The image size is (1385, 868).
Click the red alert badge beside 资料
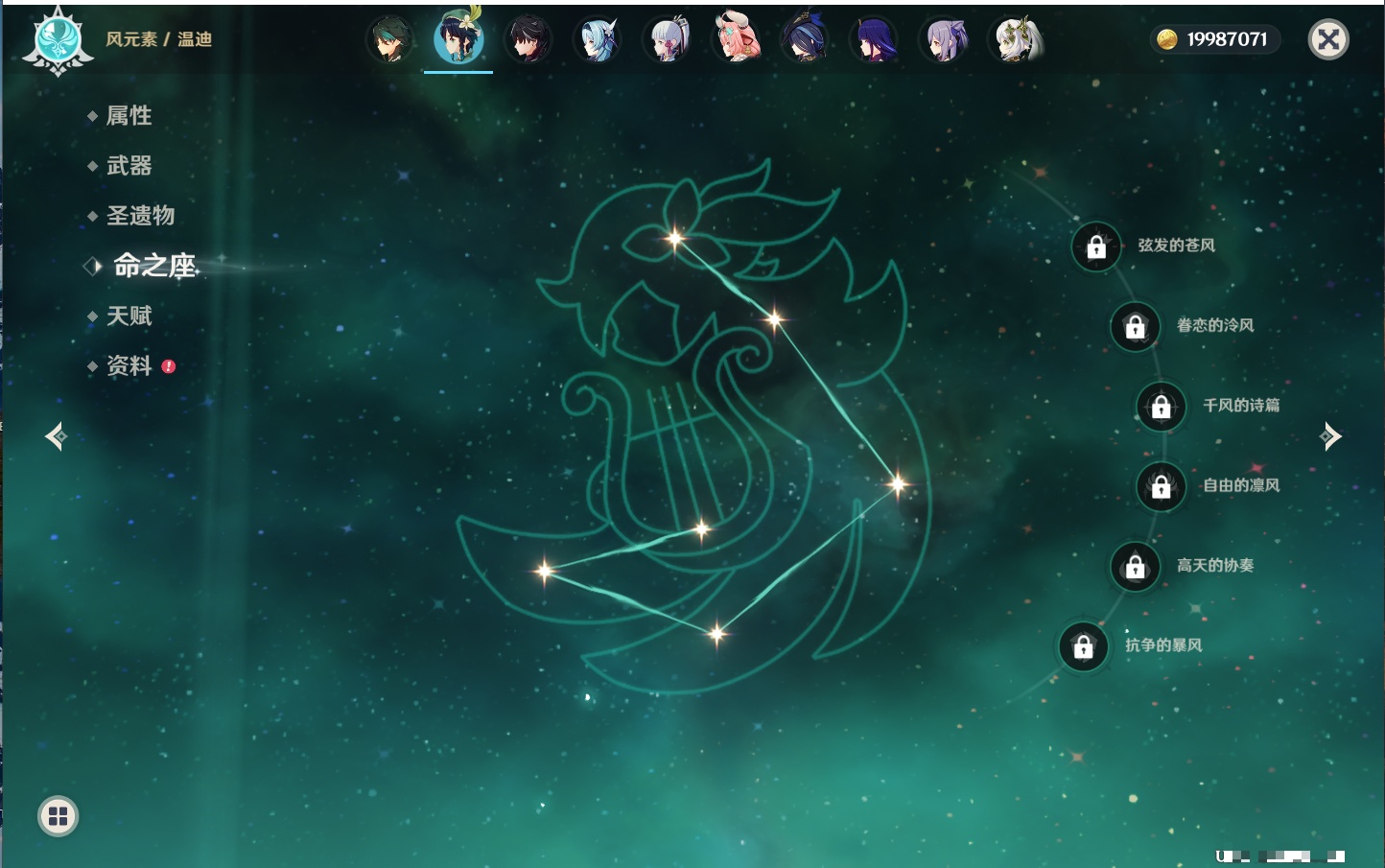click(169, 366)
